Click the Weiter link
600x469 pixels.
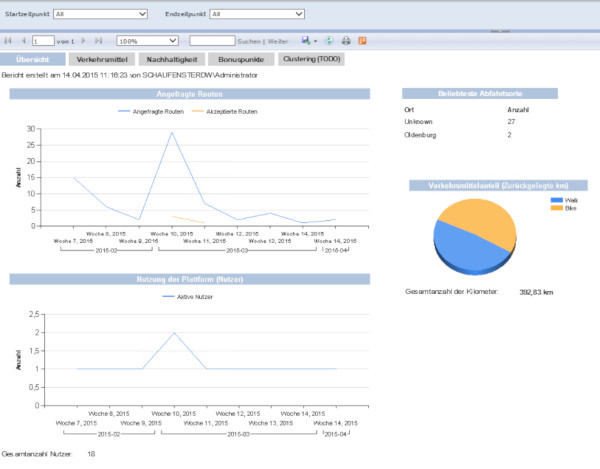click(279, 42)
